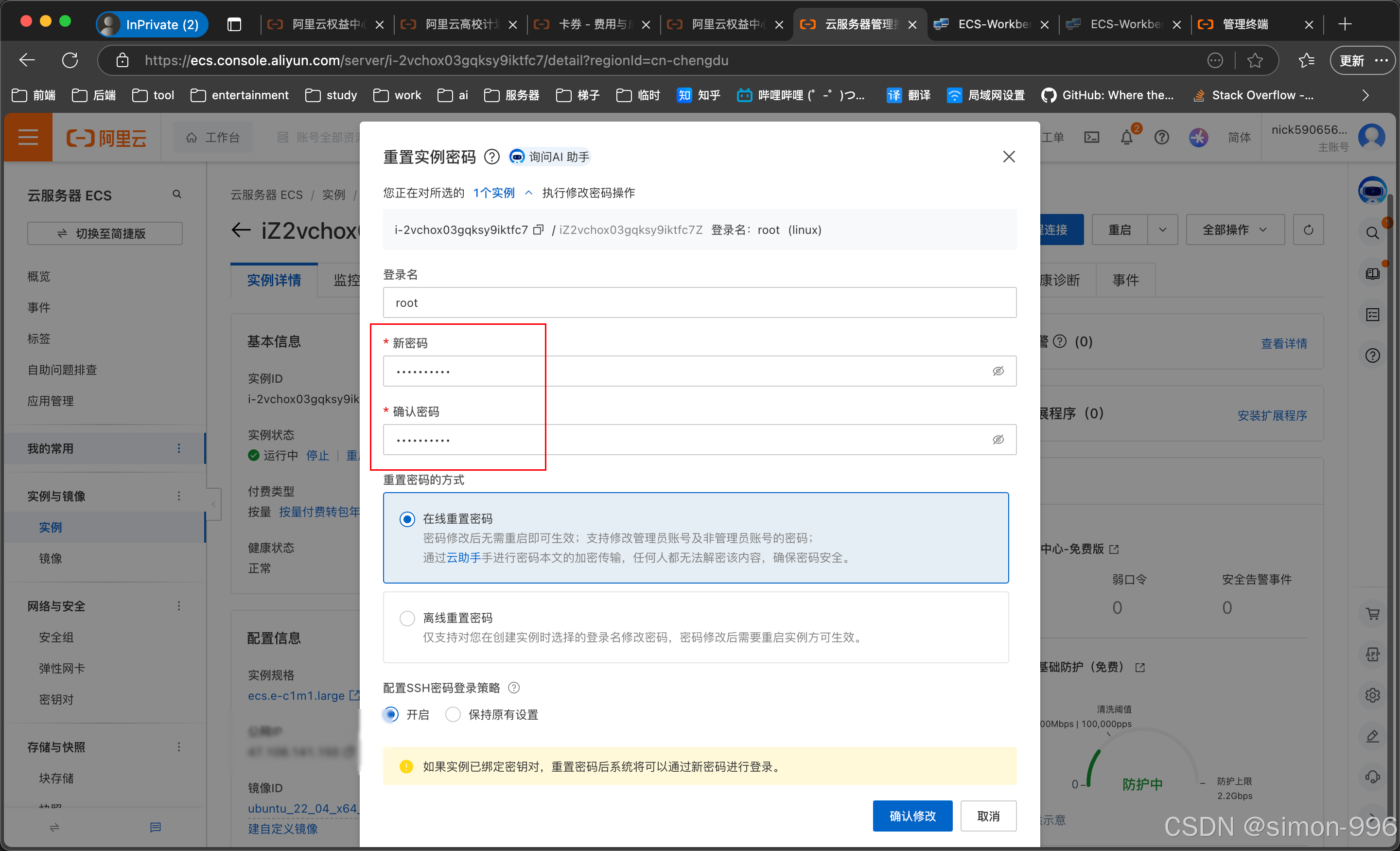Open right sidebar search icon
This screenshot has height=851, width=1400.
point(1372,232)
